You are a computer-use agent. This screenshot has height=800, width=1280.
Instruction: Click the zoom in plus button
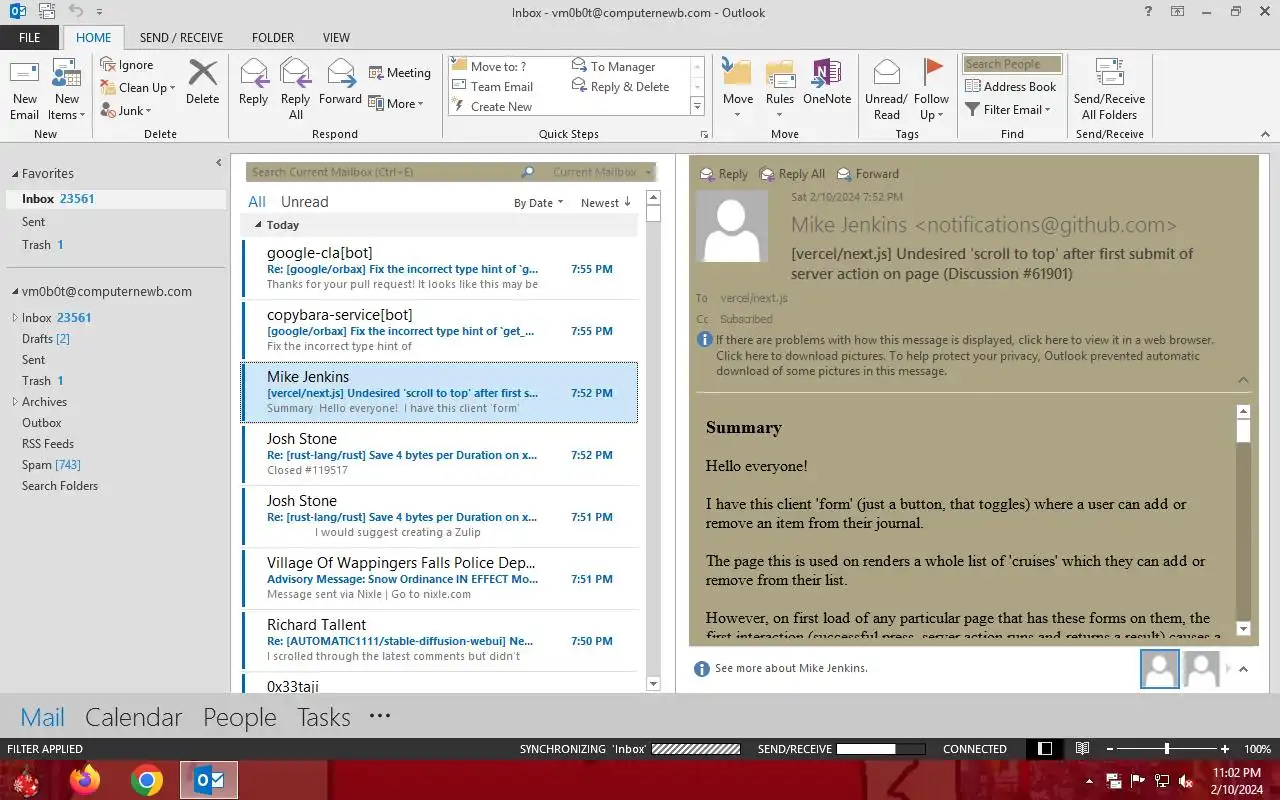[x=1225, y=749]
